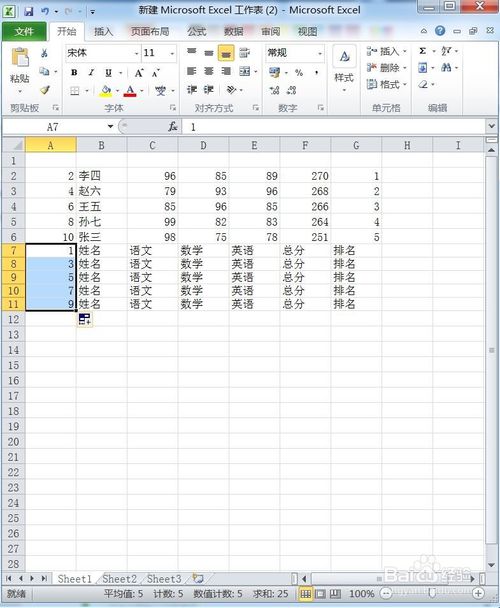
Task: Click the Excel Help question mark icon
Action: 440,31
